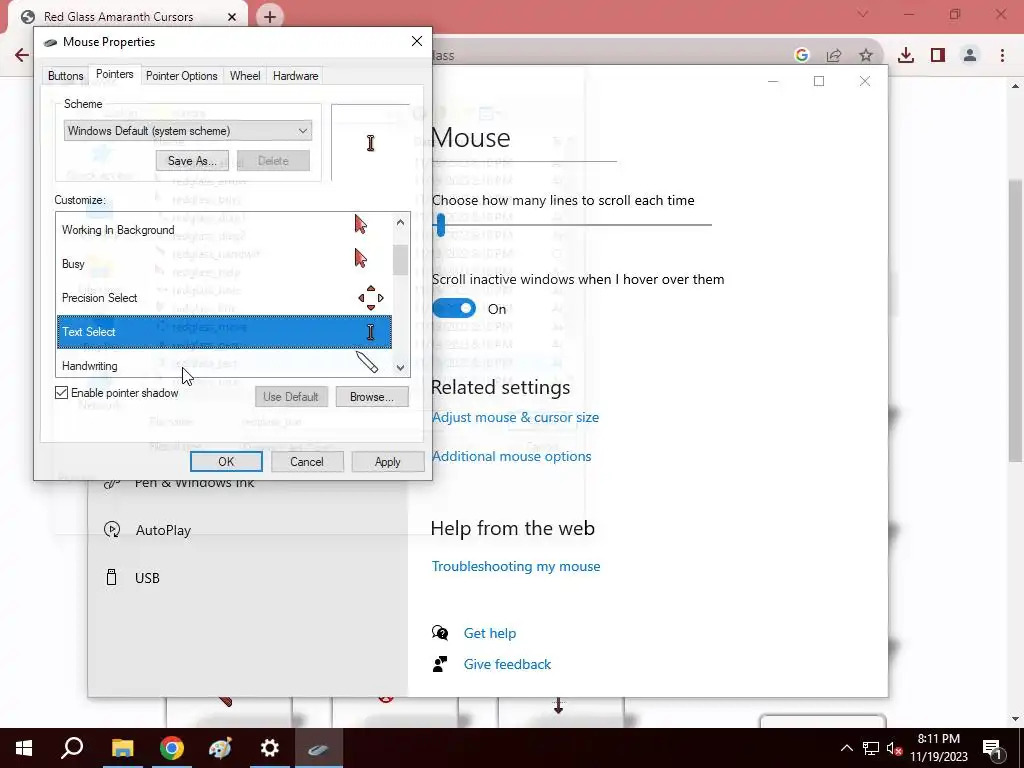Click the Get help chat icon
The height and width of the screenshot is (768, 1024).
pos(440,633)
